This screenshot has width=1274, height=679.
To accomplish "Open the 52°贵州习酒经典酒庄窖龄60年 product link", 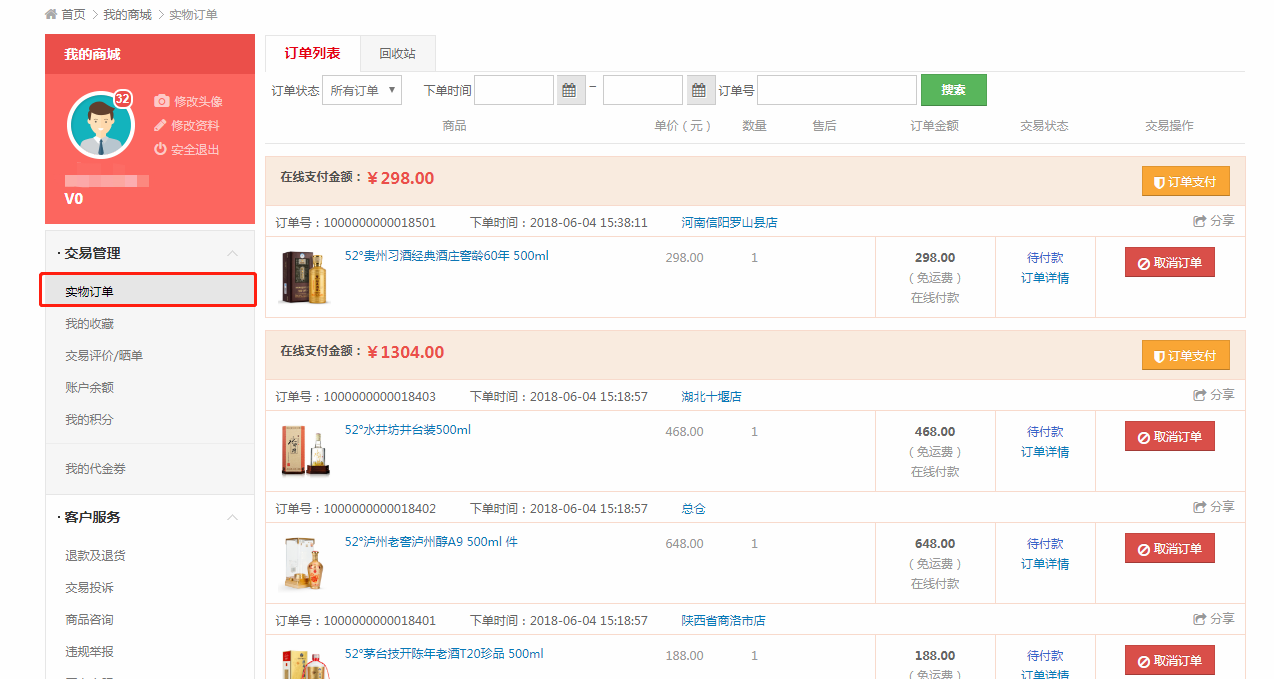I will (x=447, y=256).
